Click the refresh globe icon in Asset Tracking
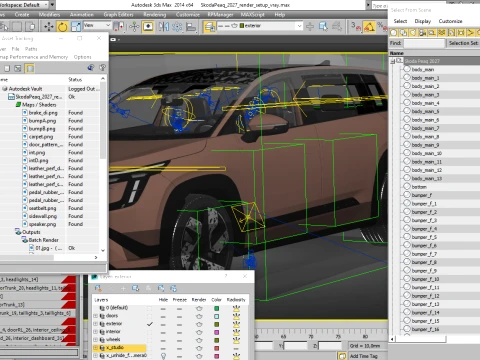The width and height of the screenshot is (480, 360). pos(90,68)
